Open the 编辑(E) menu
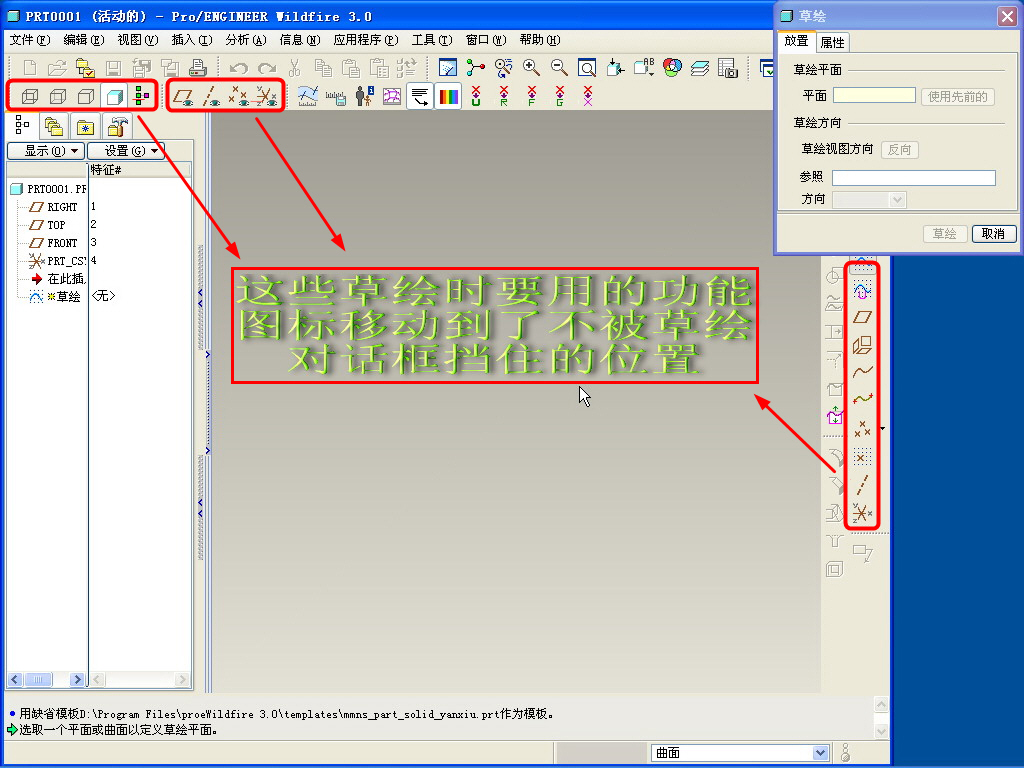 point(84,40)
